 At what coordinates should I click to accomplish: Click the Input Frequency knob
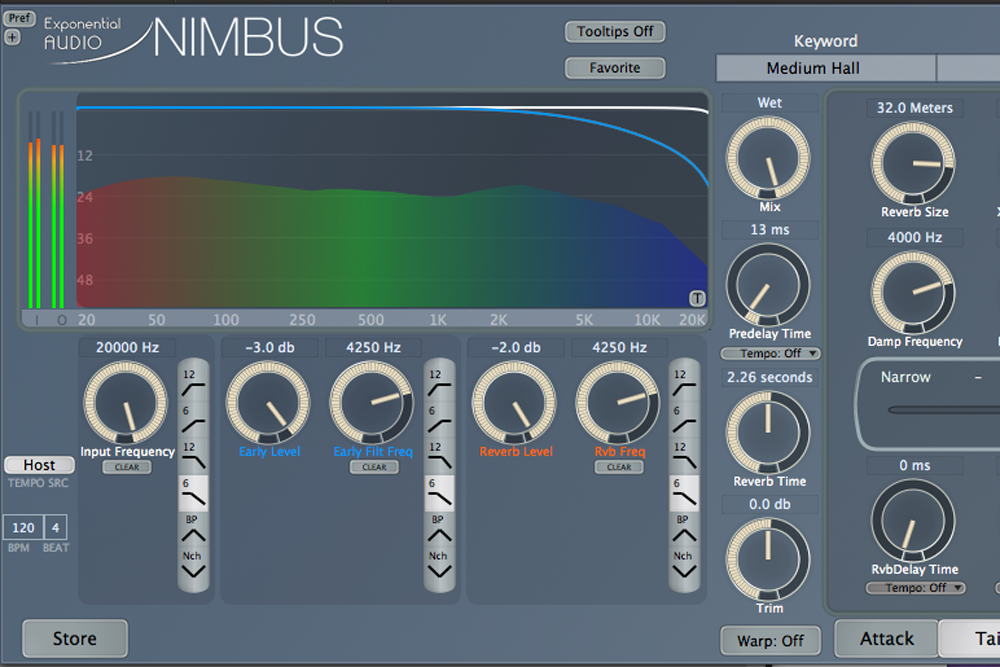click(126, 402)
